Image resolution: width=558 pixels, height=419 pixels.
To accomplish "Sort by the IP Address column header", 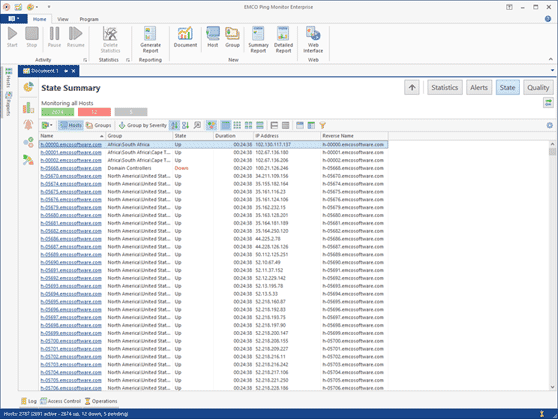I will [287, 136].
